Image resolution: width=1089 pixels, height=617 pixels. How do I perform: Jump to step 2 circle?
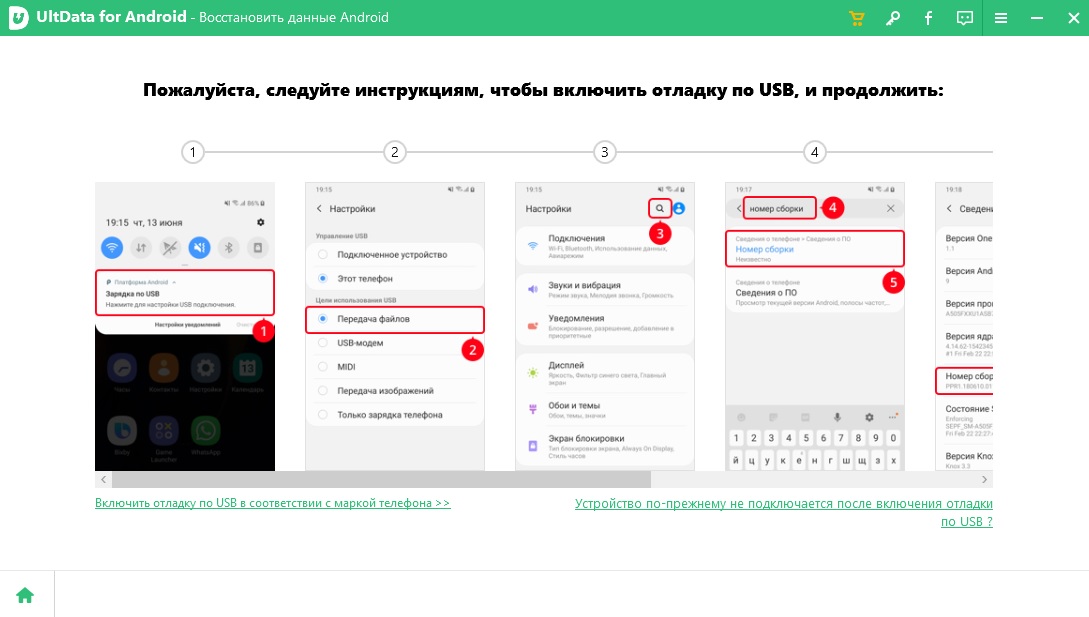click(394, 151)
